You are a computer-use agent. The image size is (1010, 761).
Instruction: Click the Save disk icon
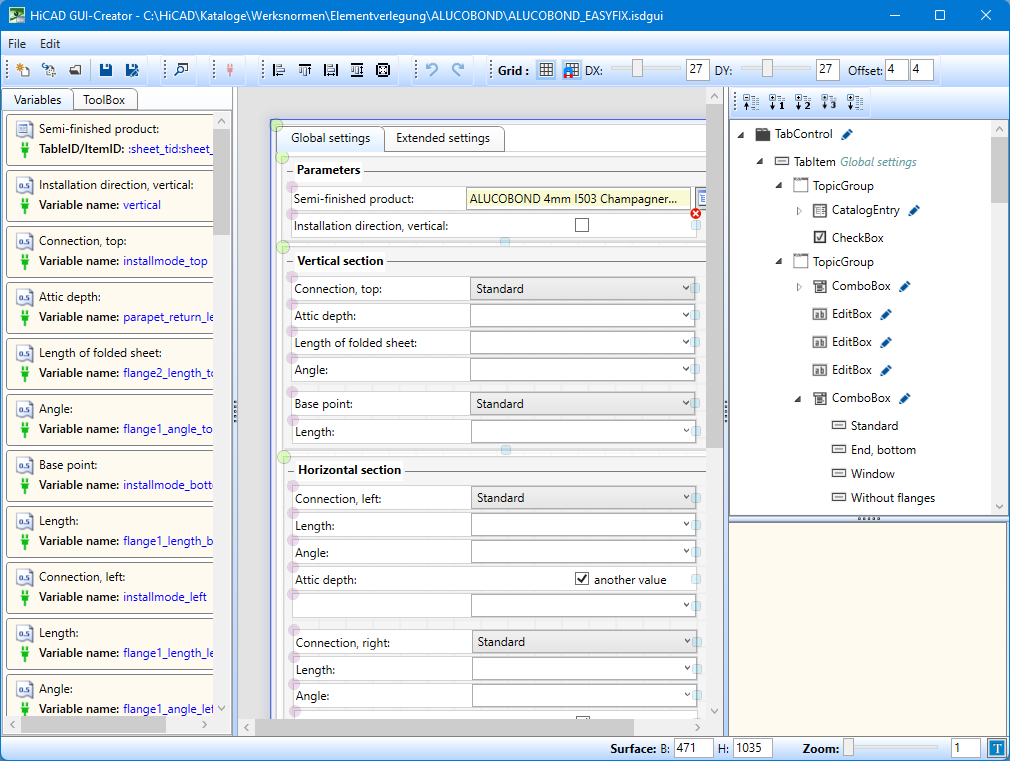pos(106,70)
